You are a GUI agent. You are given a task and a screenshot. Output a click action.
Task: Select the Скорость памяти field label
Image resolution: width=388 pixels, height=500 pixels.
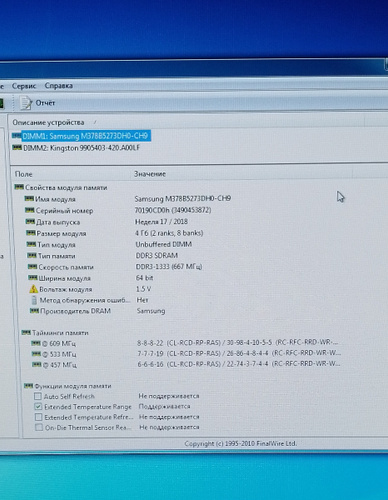point(66,267)
